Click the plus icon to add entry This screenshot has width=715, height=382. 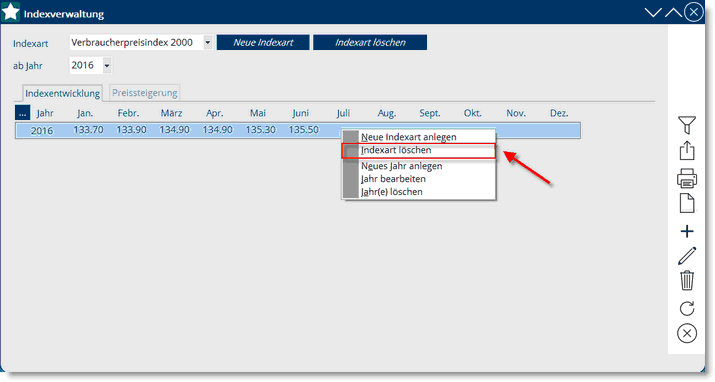[x=687, y=232]
